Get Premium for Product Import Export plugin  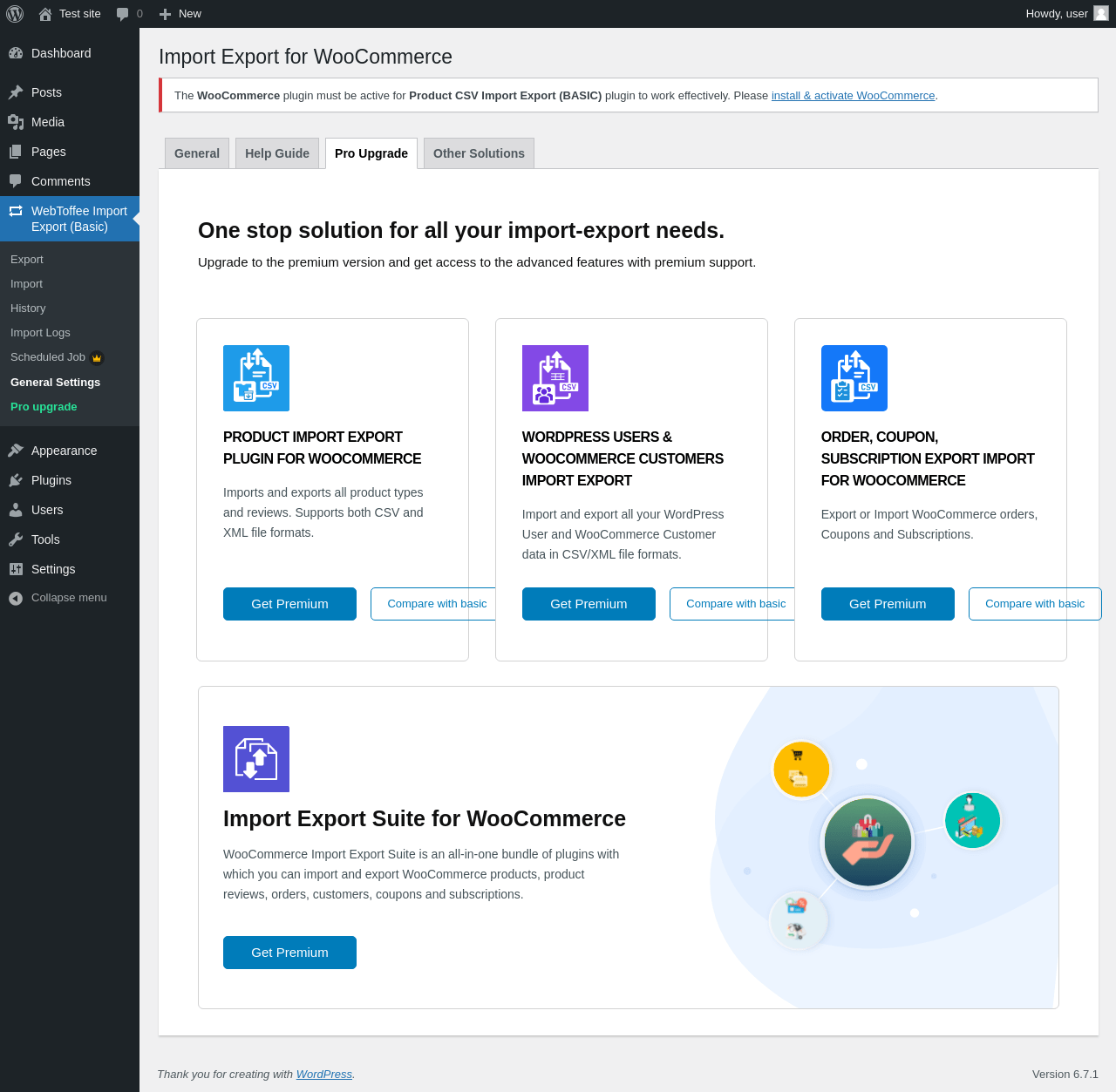[289, 604]
